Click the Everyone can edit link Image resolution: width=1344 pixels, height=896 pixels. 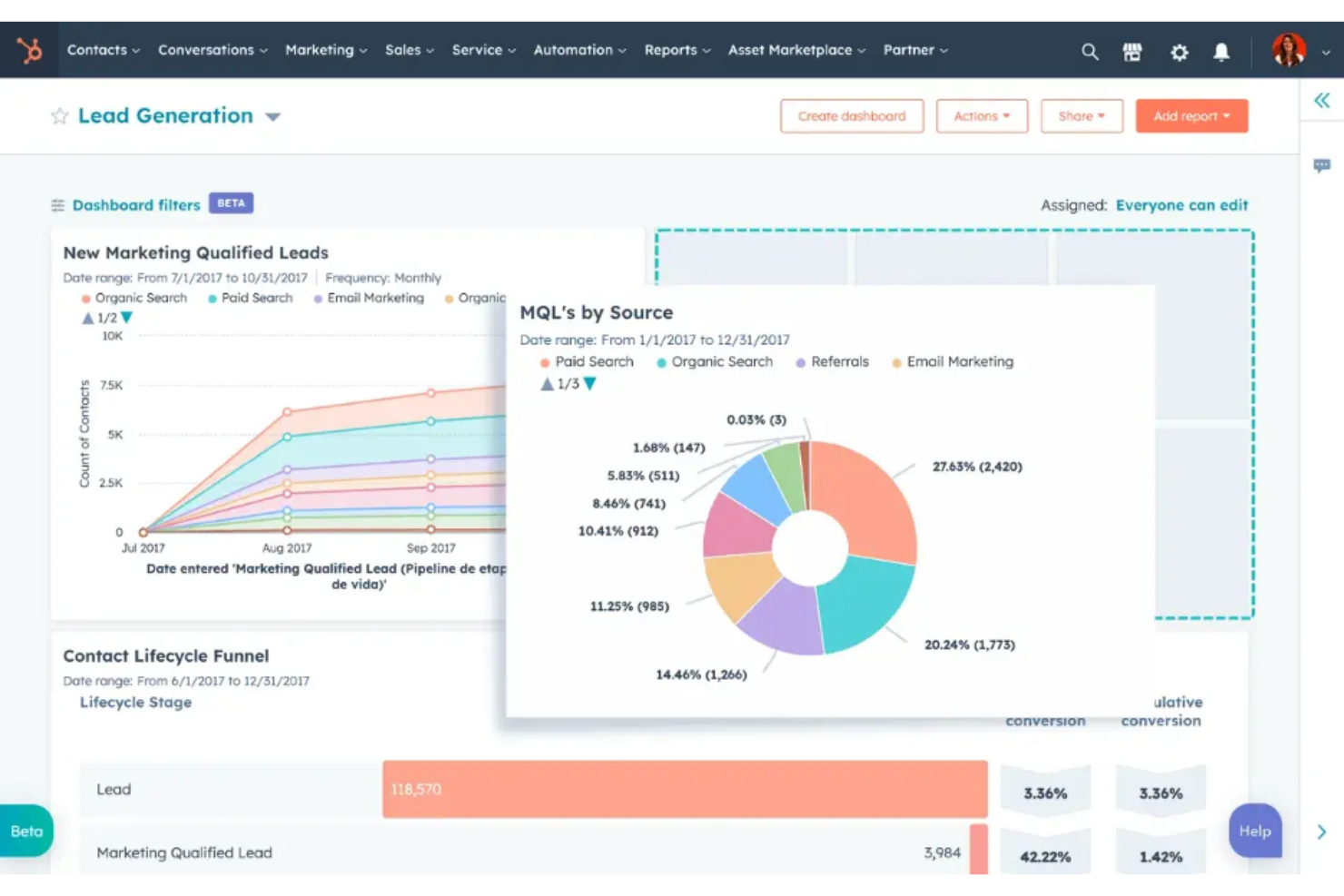(1181, 205)
